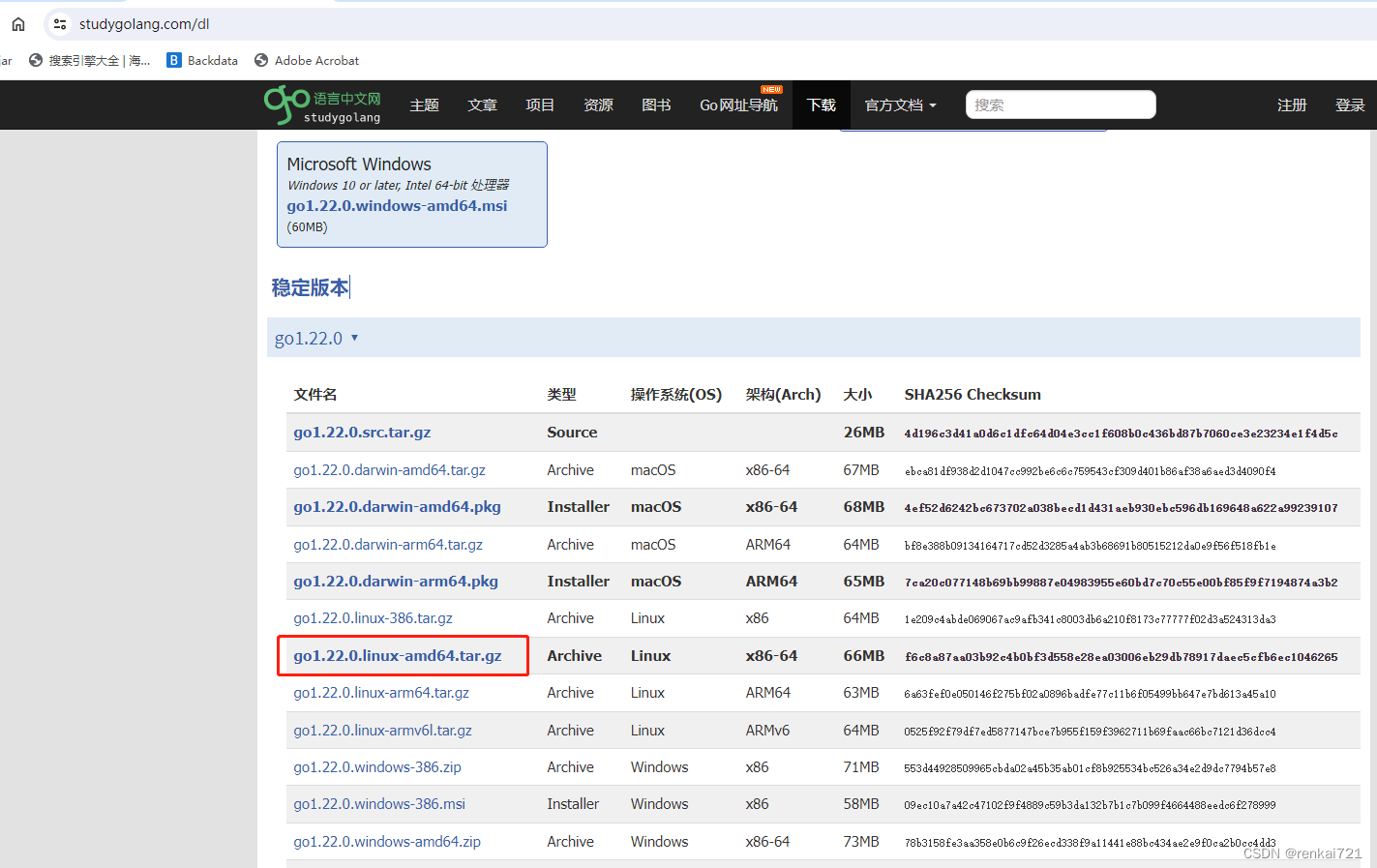Download go1.22.0.darwin-amd64.pkg
Viewport: 1377px width, 868px height.
pyautogui.click(x=397, y=506)
